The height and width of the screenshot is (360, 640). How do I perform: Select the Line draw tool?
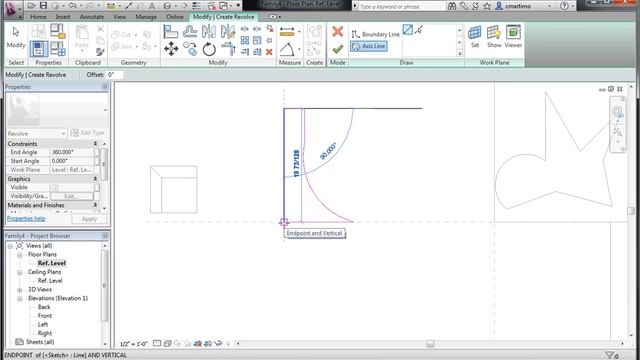coord(408,30)
